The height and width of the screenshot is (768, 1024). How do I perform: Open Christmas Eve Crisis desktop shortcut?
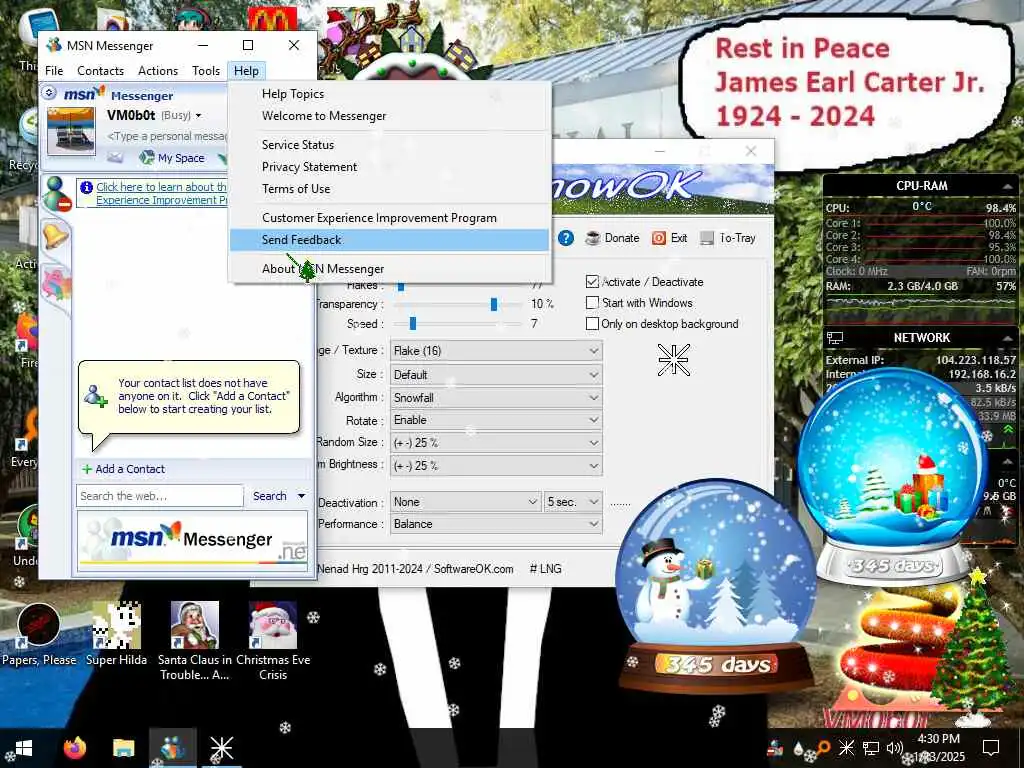[x=273, y=640]
